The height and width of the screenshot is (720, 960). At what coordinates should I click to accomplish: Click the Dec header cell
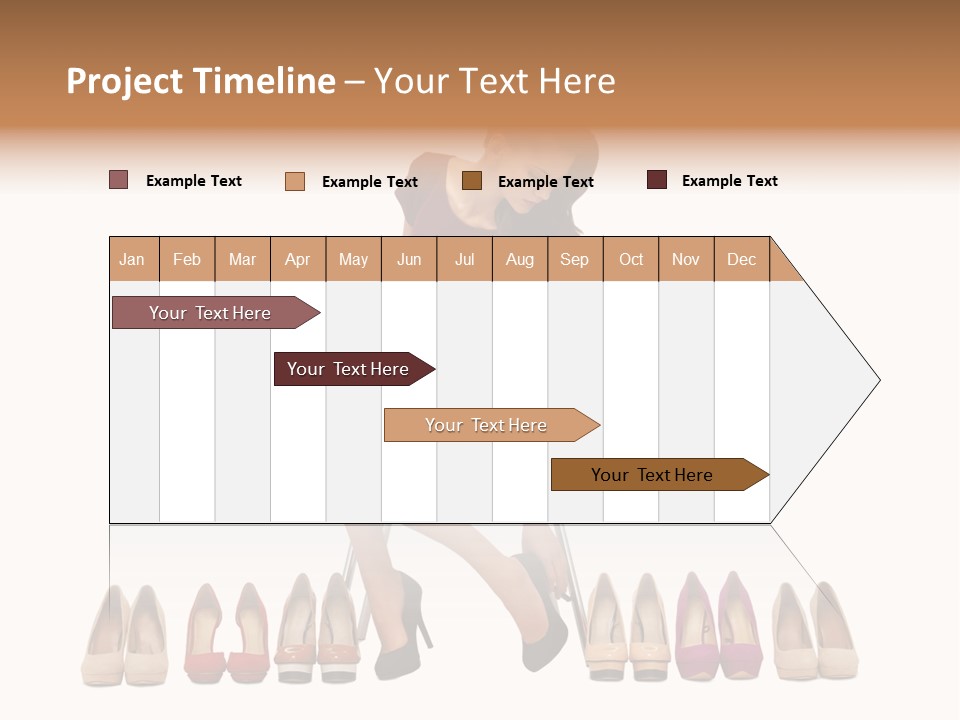click(742, 259)
